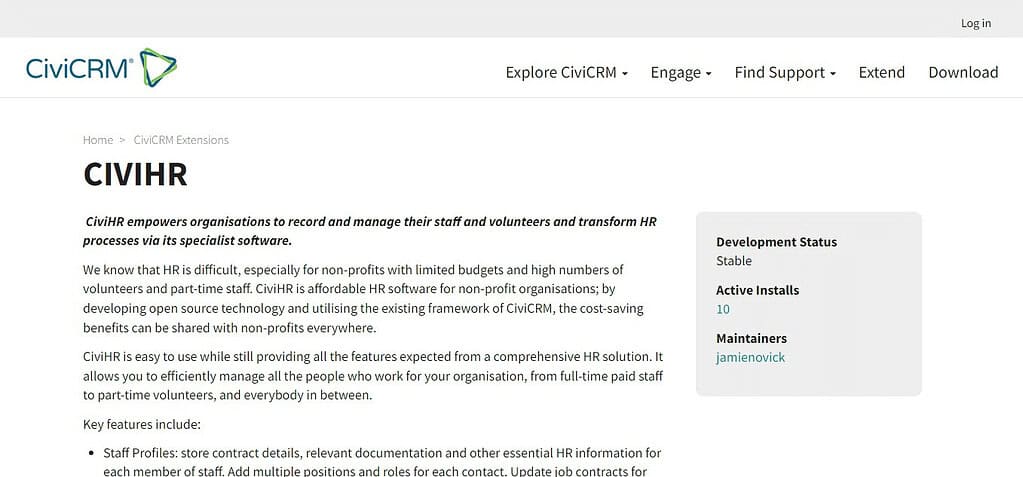Expand the Engage dropdown caret
This screenshot has width=1023, height=477.
click(x=709, y=74)
